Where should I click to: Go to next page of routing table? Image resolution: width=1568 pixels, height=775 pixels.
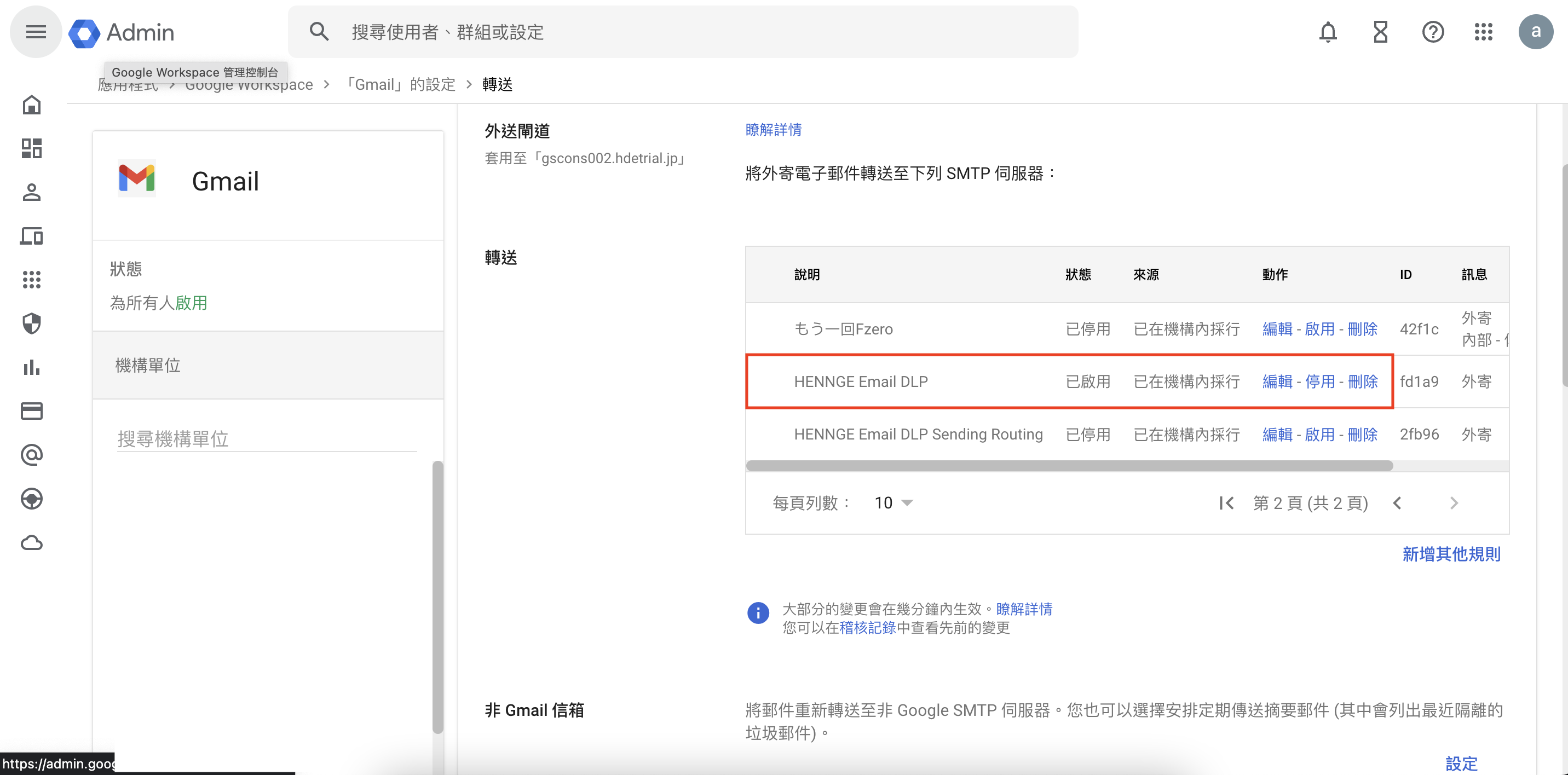[x=1454, y=503]
